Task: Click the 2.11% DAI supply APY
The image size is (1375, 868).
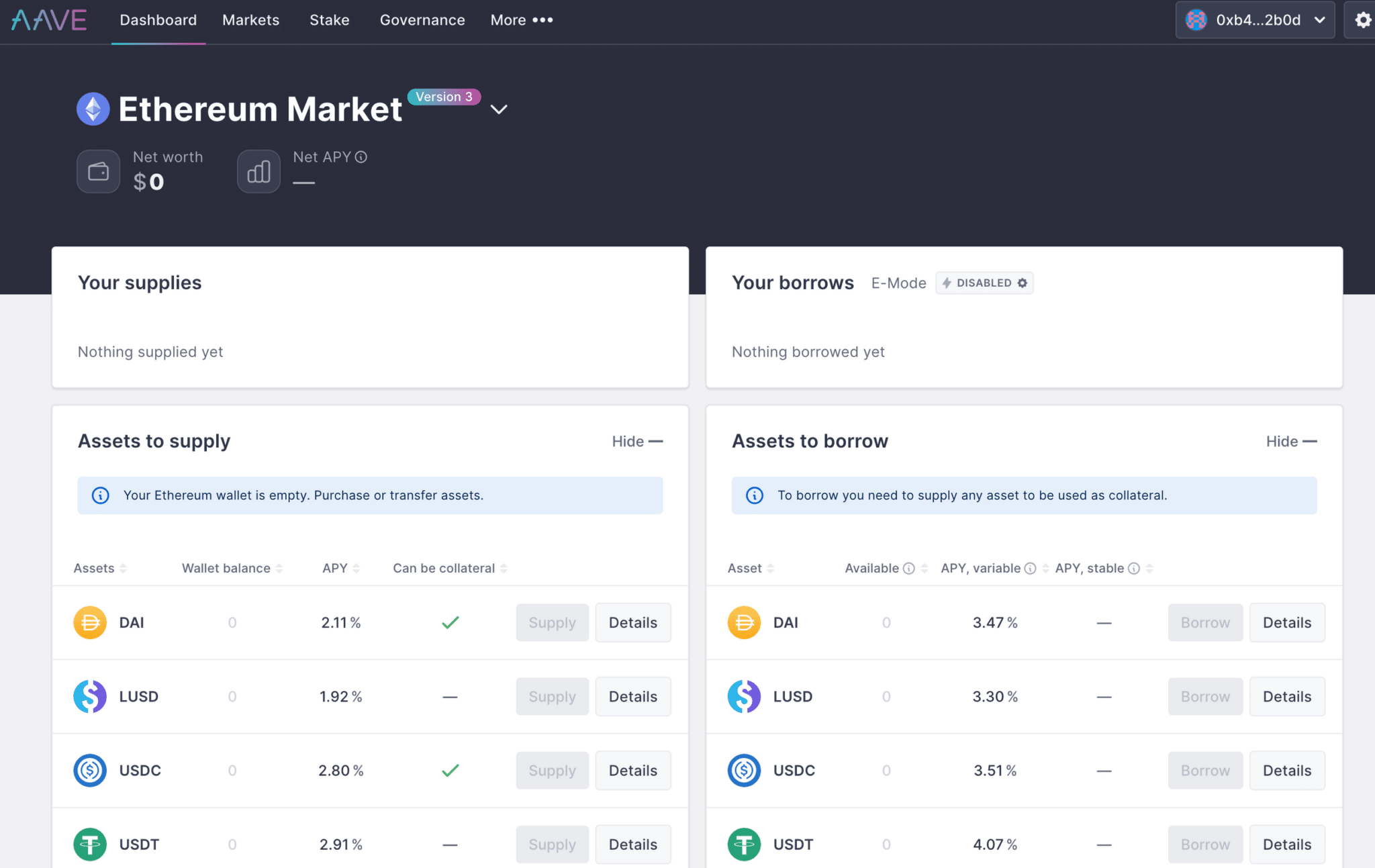Action: point(341,622)
